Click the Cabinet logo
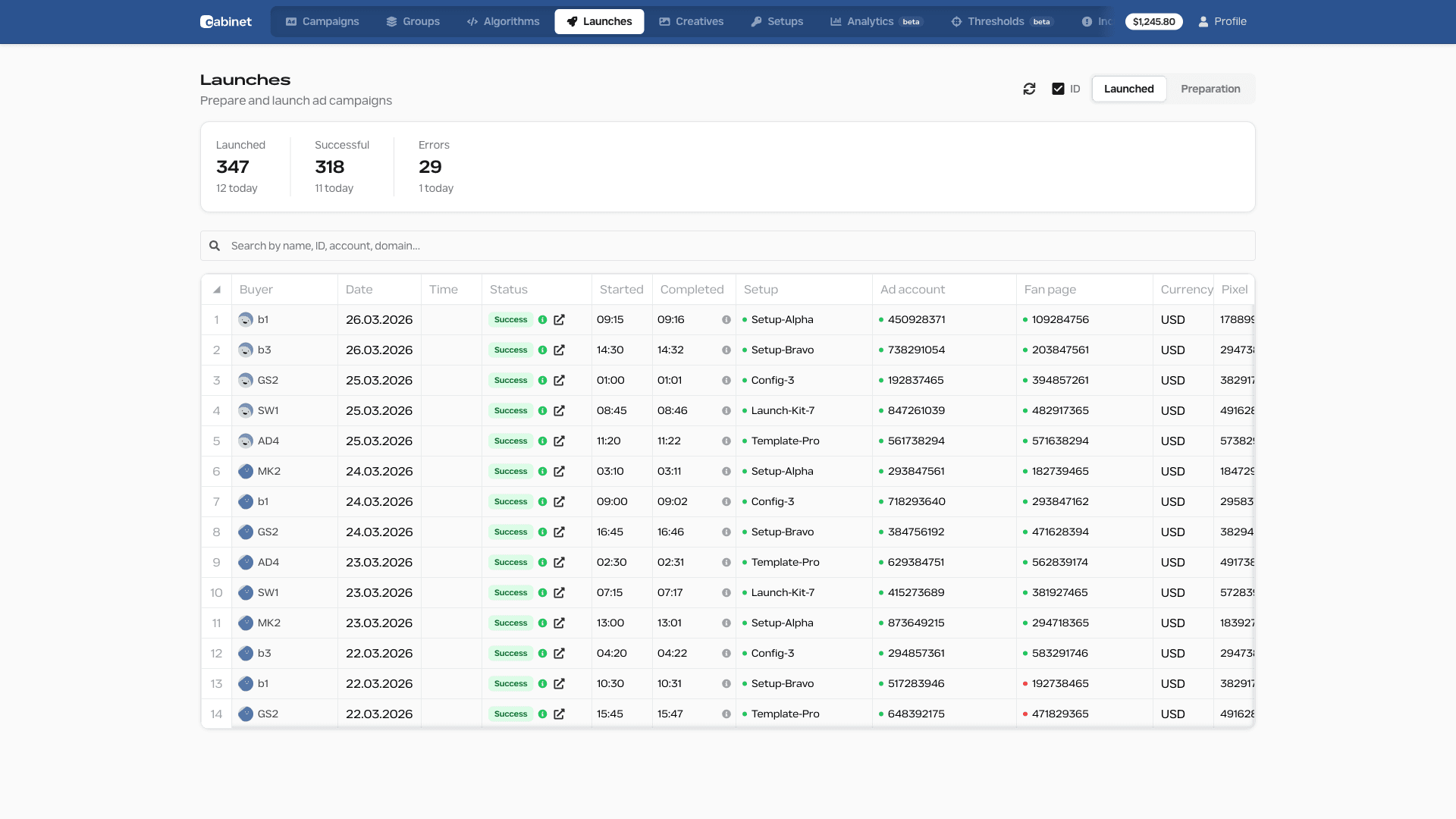 226,21
